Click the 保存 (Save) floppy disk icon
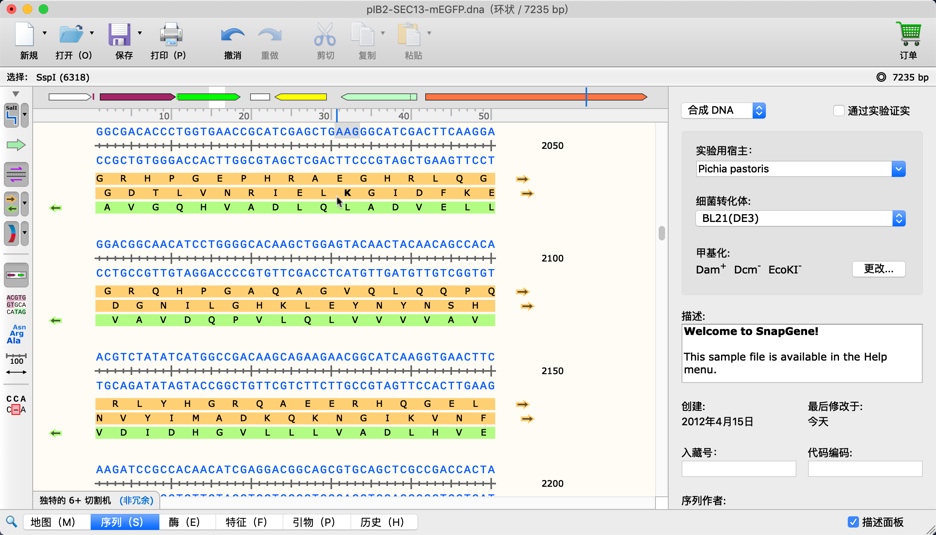The width and height of the screenshot is (936, 535). click(x=120, y=35)
